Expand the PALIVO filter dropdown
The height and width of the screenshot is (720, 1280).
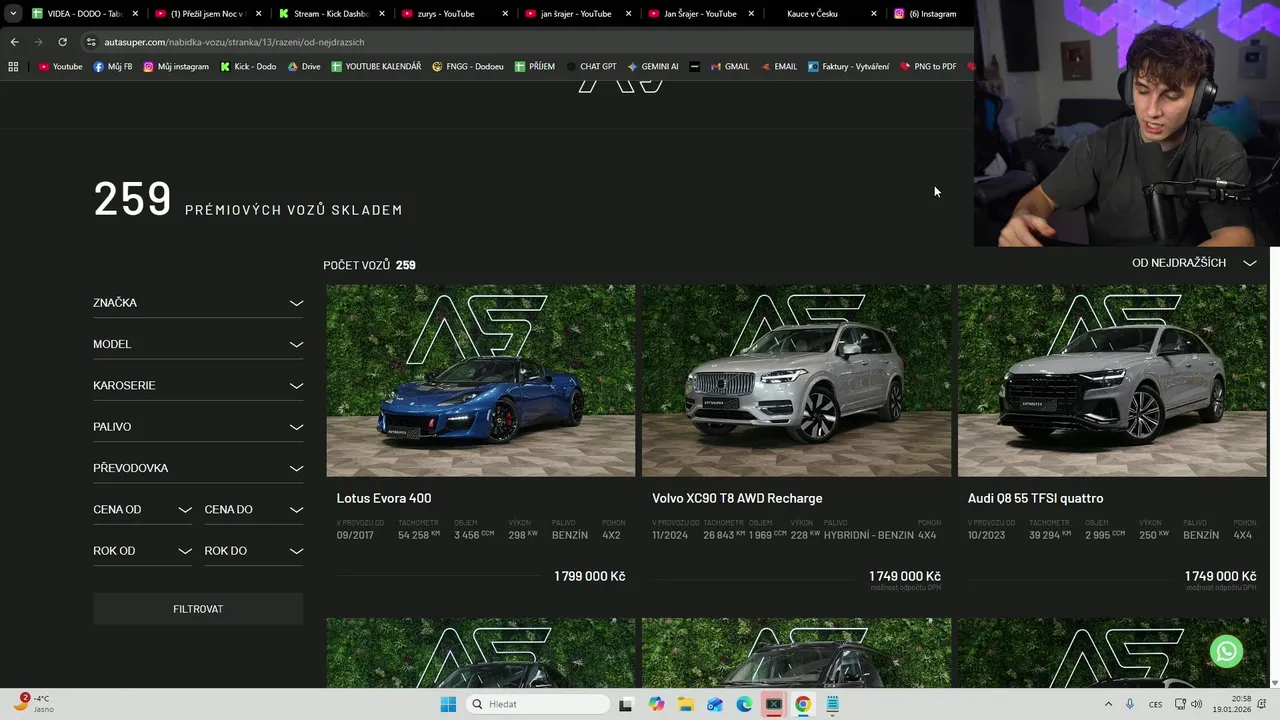point(198,427)
